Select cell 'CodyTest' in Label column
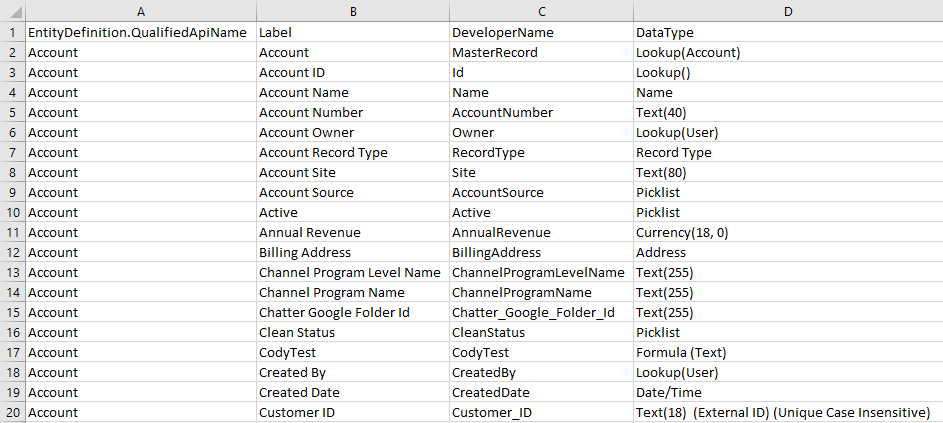The image size is (943, 423). (x=353, y=353)
